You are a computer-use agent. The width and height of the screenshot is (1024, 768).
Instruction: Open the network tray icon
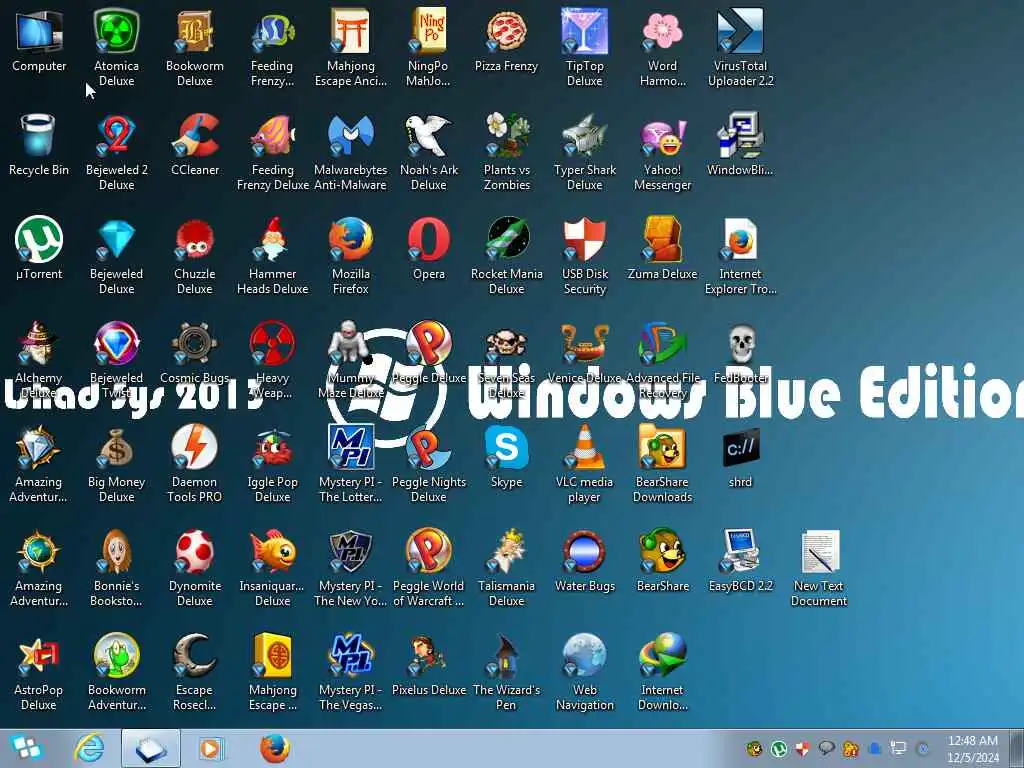[899, 748]
